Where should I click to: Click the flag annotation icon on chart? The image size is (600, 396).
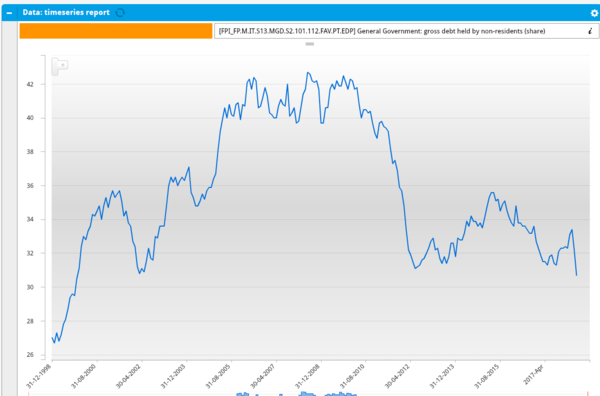coord(60,66)
